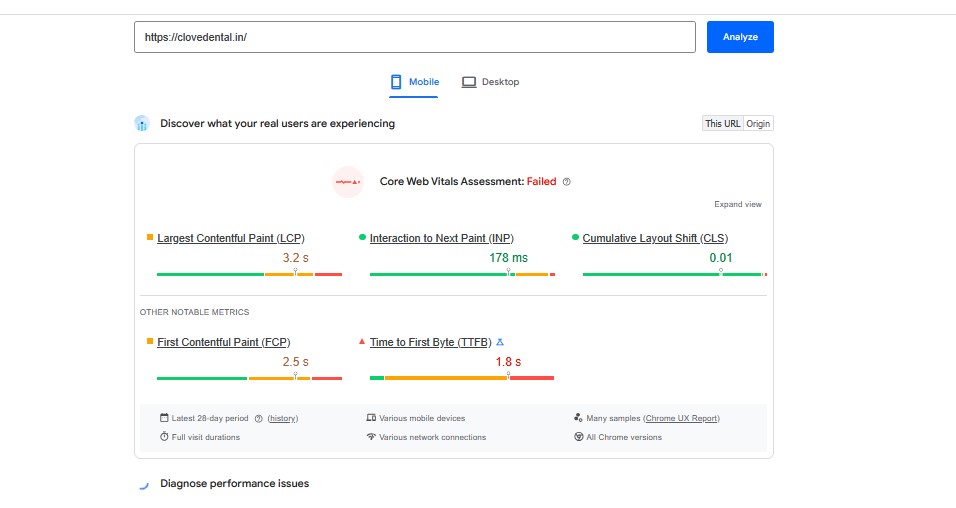Click the LCP distribution bar
This screenshot has width=956, height=508.
point(249,274)
